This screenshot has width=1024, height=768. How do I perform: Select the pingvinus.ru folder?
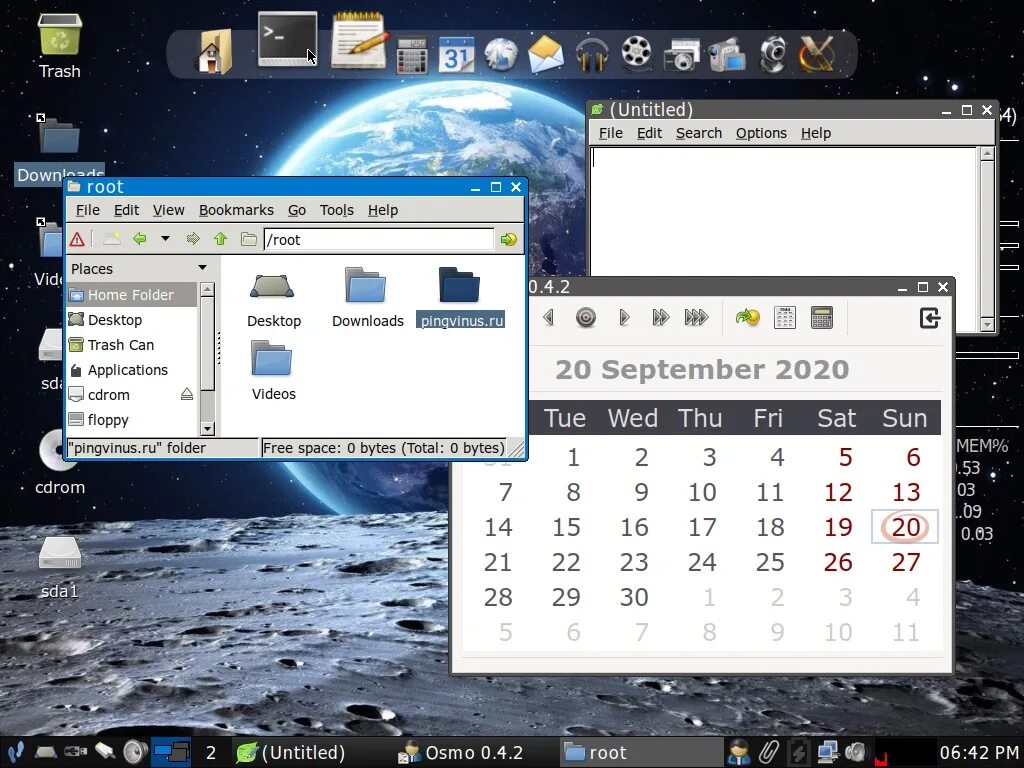coord(460,298)
